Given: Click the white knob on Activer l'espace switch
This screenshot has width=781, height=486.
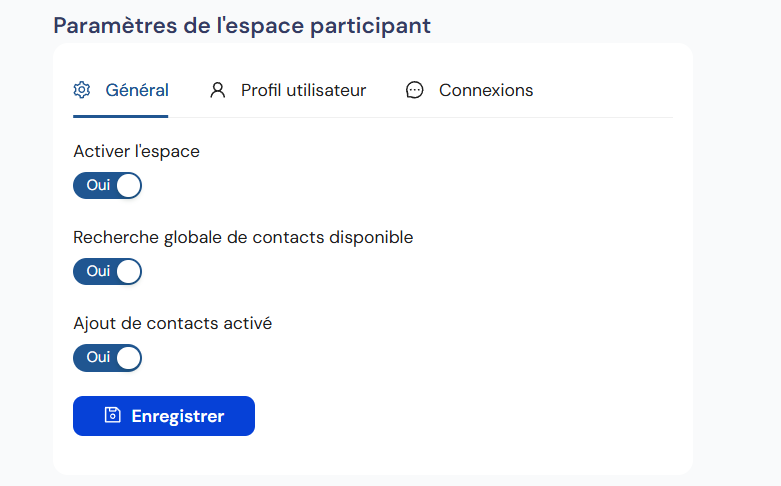Looking at the screenshot, I should [128, 186].
